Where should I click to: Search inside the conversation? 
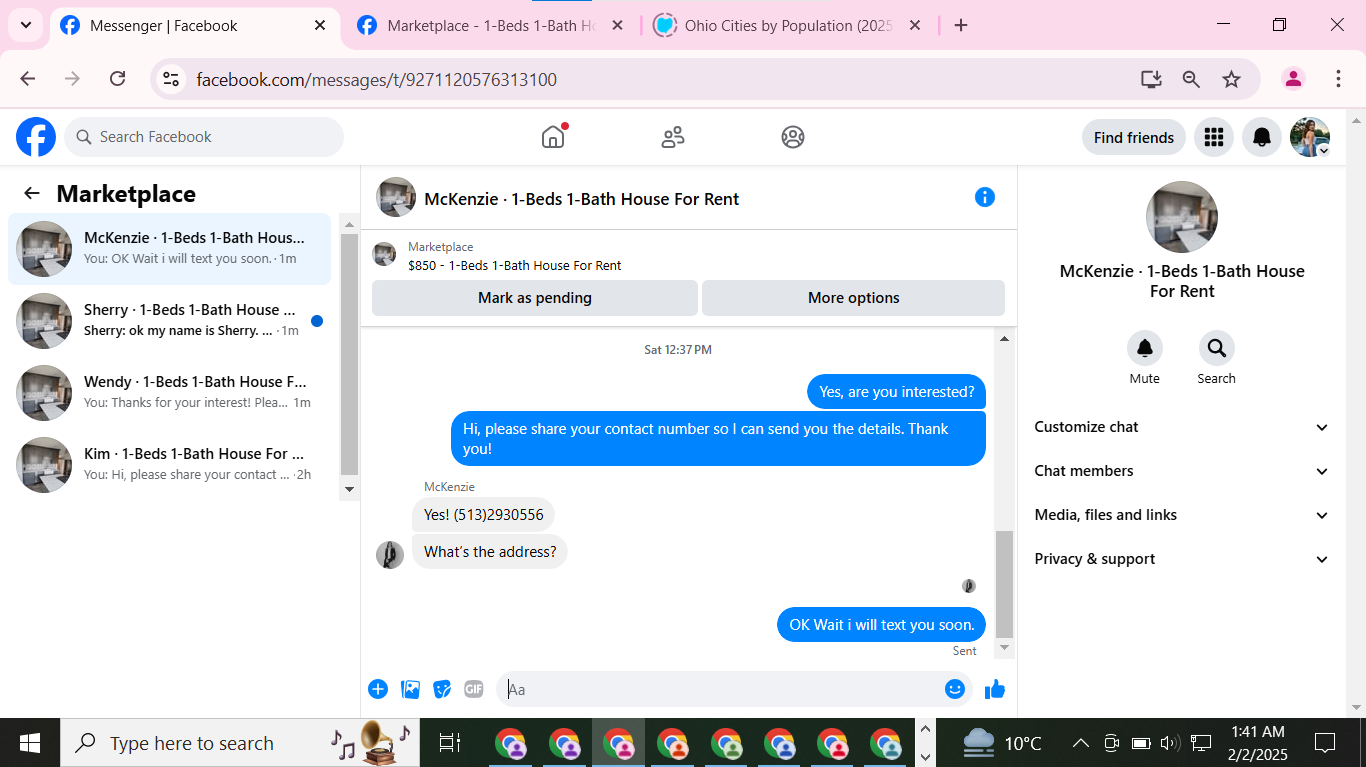tap(1217, 348)
